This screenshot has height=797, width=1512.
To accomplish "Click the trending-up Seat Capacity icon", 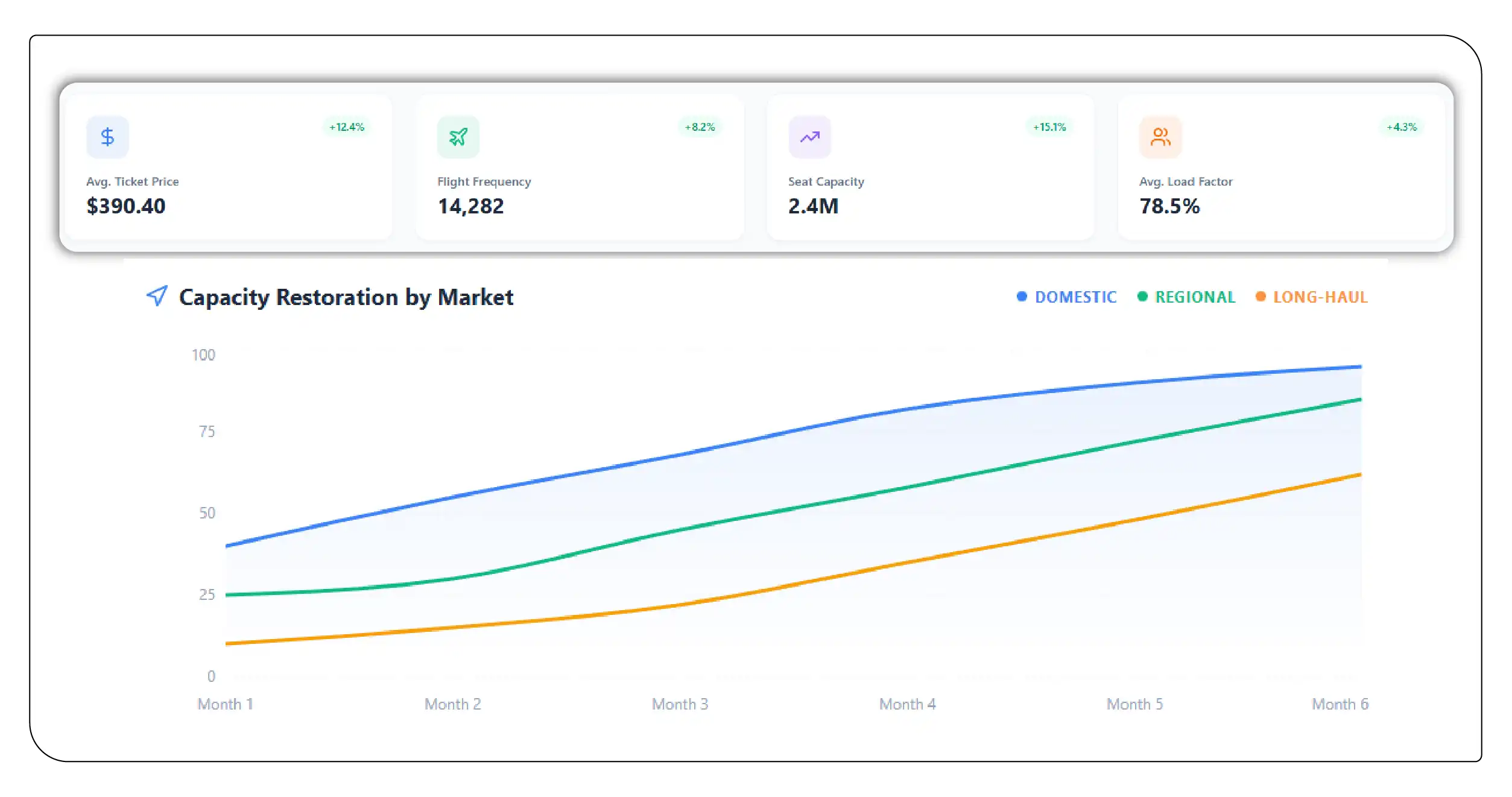I will [809, 137].
